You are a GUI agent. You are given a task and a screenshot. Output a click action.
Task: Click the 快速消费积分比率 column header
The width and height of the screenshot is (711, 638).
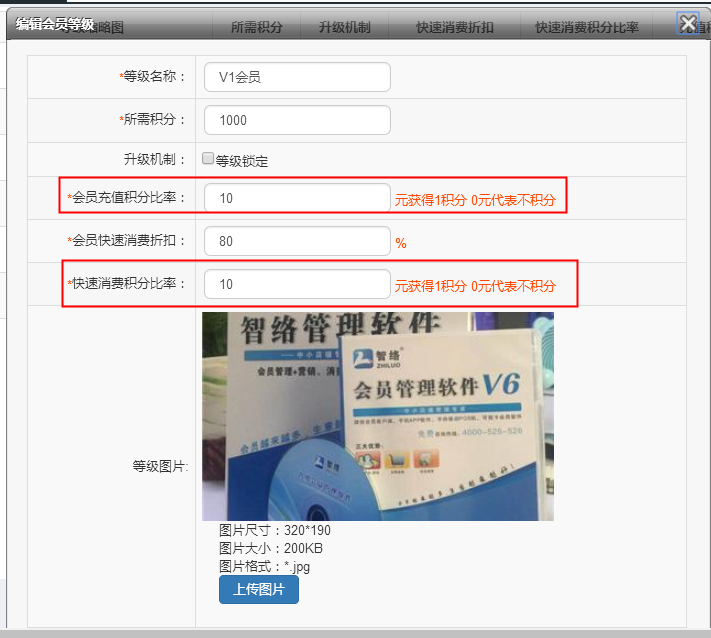coord(587,27)
